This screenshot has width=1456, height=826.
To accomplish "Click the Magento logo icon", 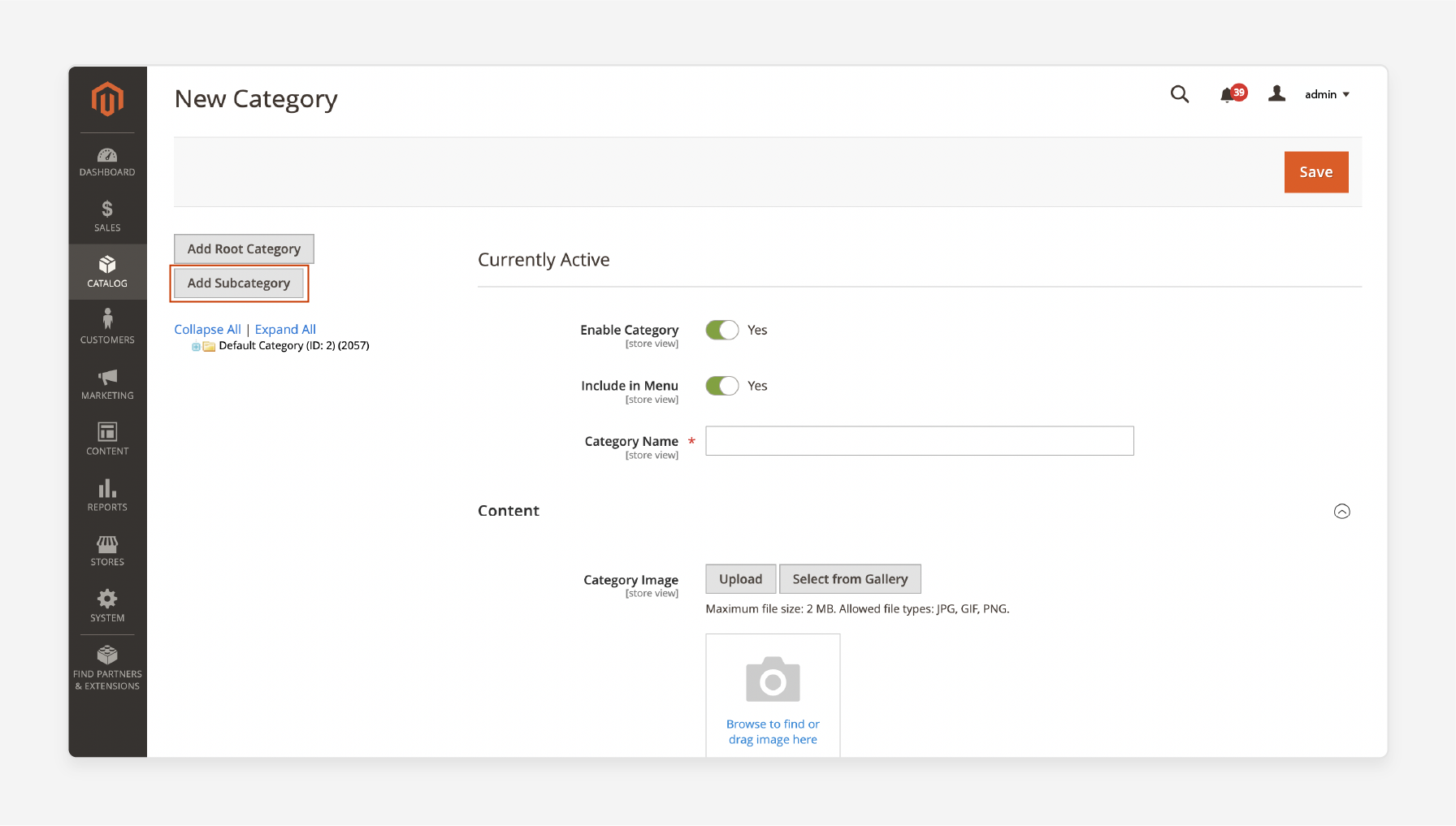I will (x=107, y=99).
